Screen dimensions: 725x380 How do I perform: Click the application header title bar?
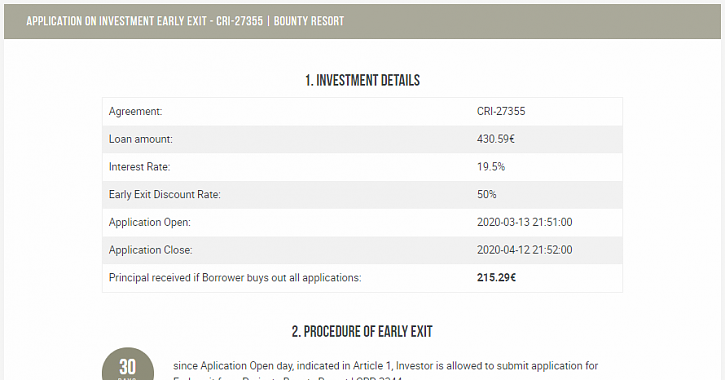coord(362,21)
